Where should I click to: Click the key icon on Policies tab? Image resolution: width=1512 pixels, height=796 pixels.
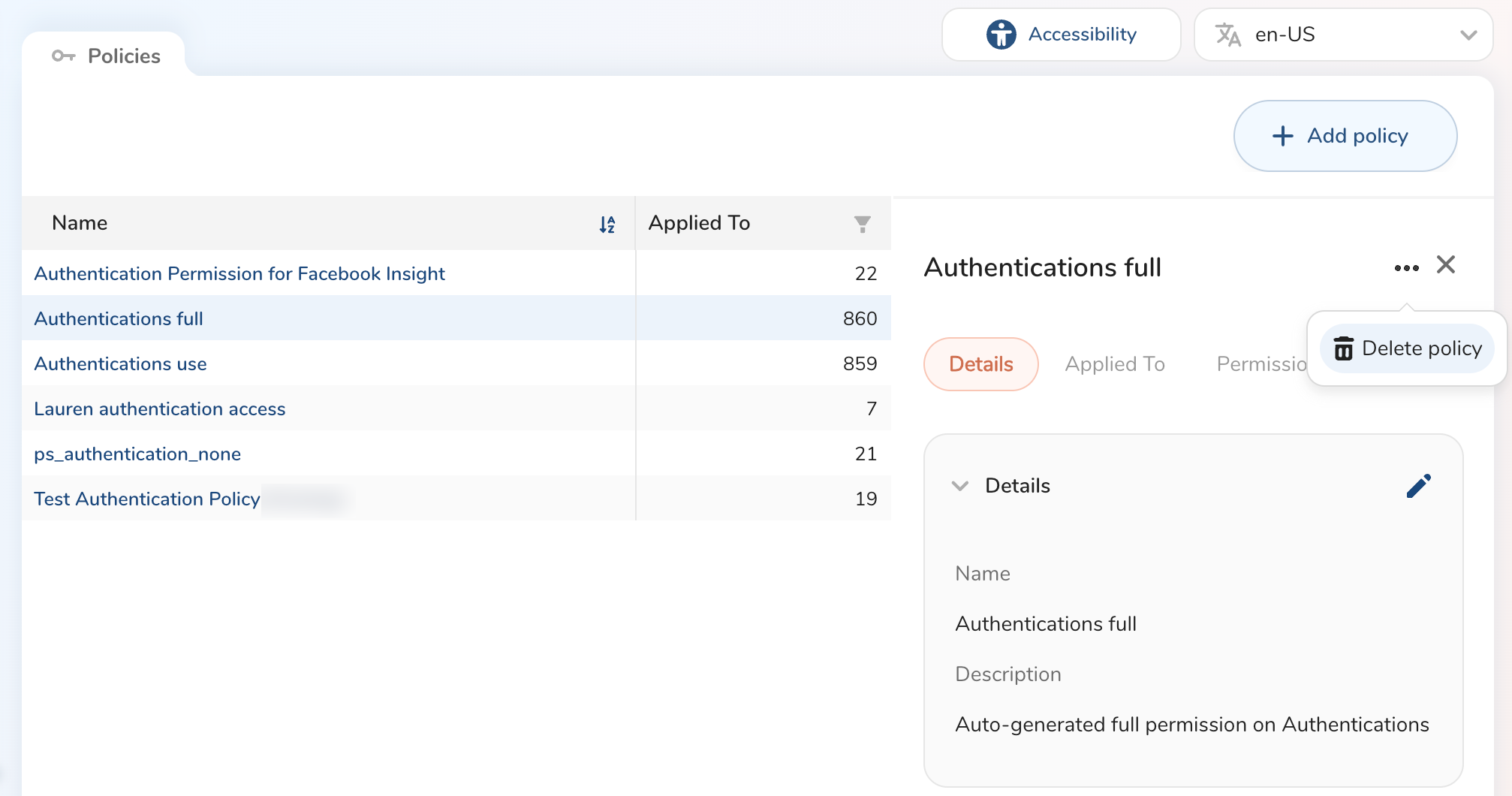coord(63,56)
